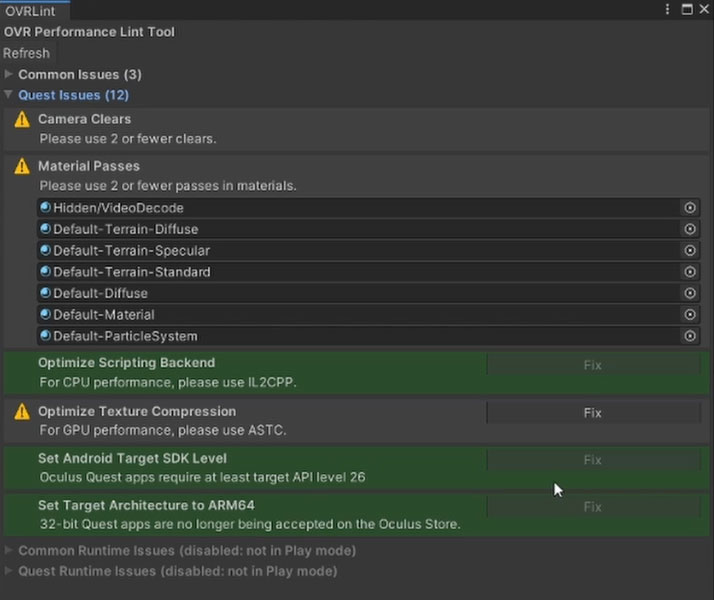Click the Default-Terrain-Diffuse material sphere icon

coord(45,229)
